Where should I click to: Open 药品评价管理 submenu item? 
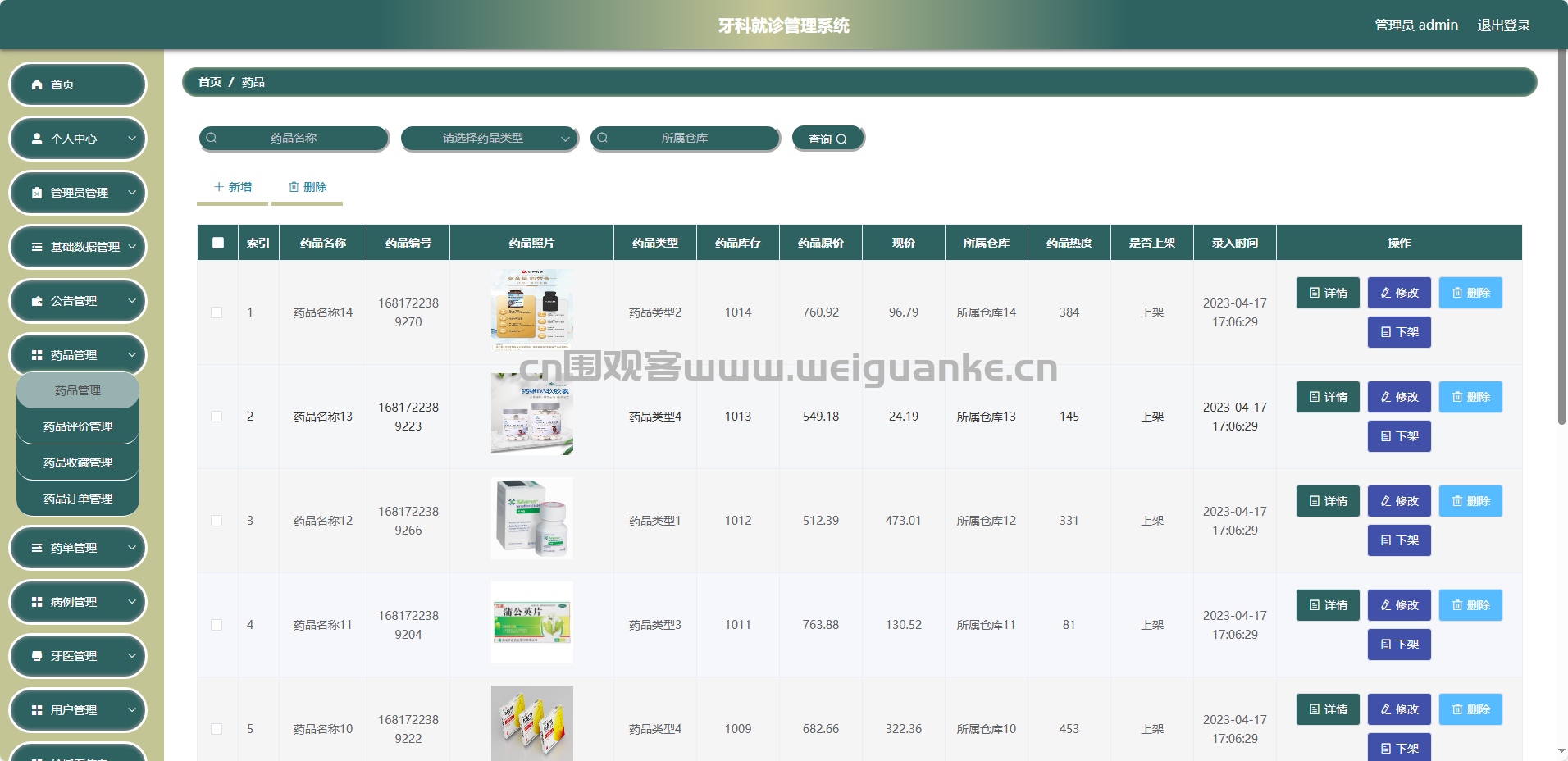coord(78,426)
